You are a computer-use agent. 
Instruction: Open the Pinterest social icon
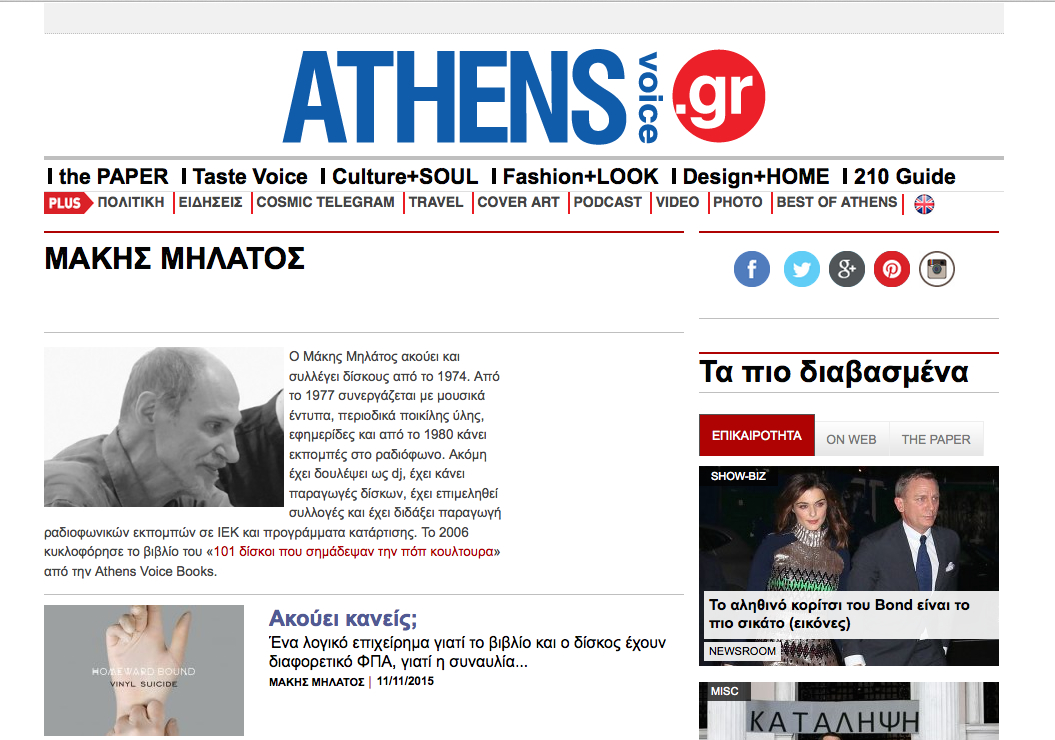pyautogui.click(x=892, y=269)
